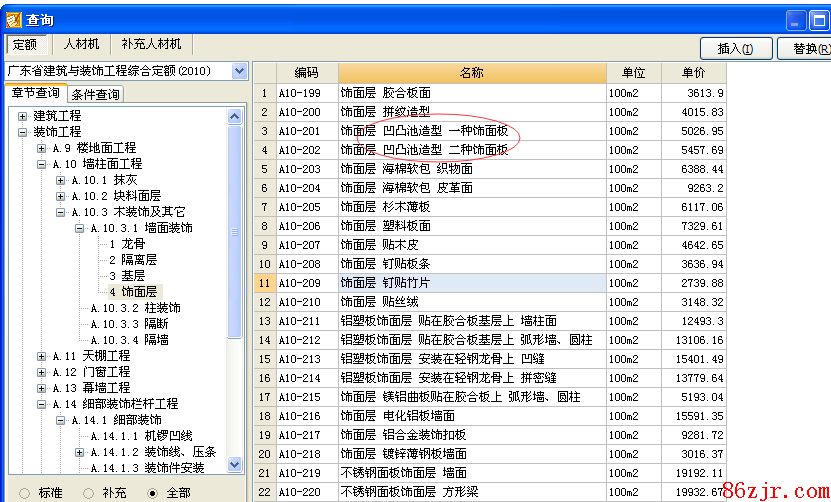
Task: Click the 替换 button
Action: [x=808, y=48]
